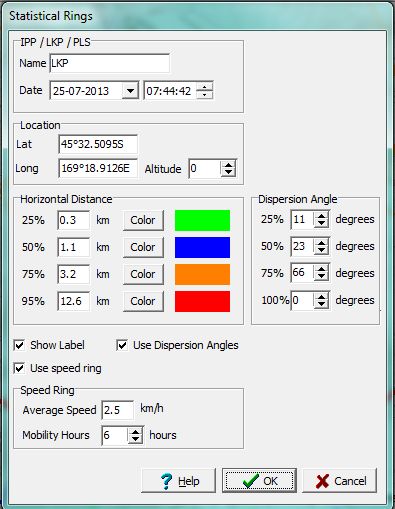Toggle the Show Label checkbox
The width and height of the screenshot is (395, 509).
(x=19, y=345)
